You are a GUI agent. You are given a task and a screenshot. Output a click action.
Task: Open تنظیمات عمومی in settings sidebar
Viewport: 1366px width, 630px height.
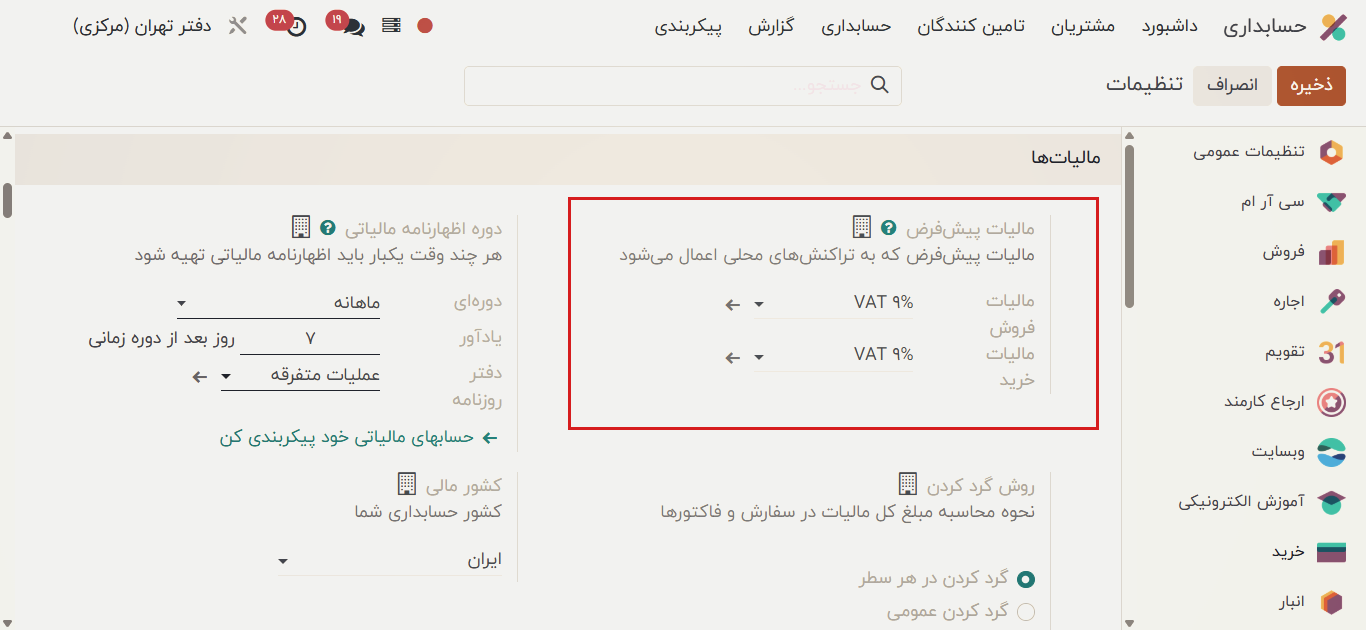tap(1248, 152)
